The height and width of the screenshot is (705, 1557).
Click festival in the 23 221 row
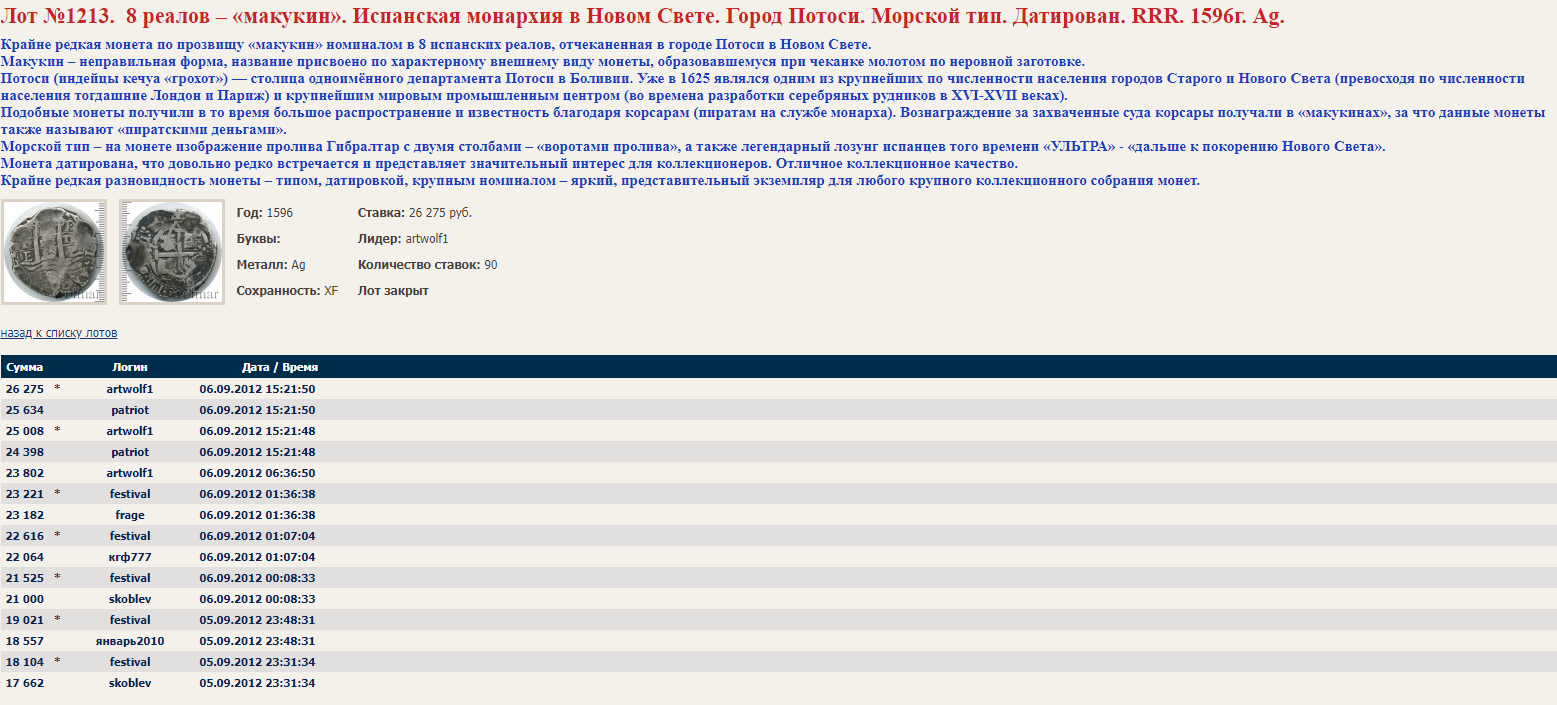(x=130, y=494)
